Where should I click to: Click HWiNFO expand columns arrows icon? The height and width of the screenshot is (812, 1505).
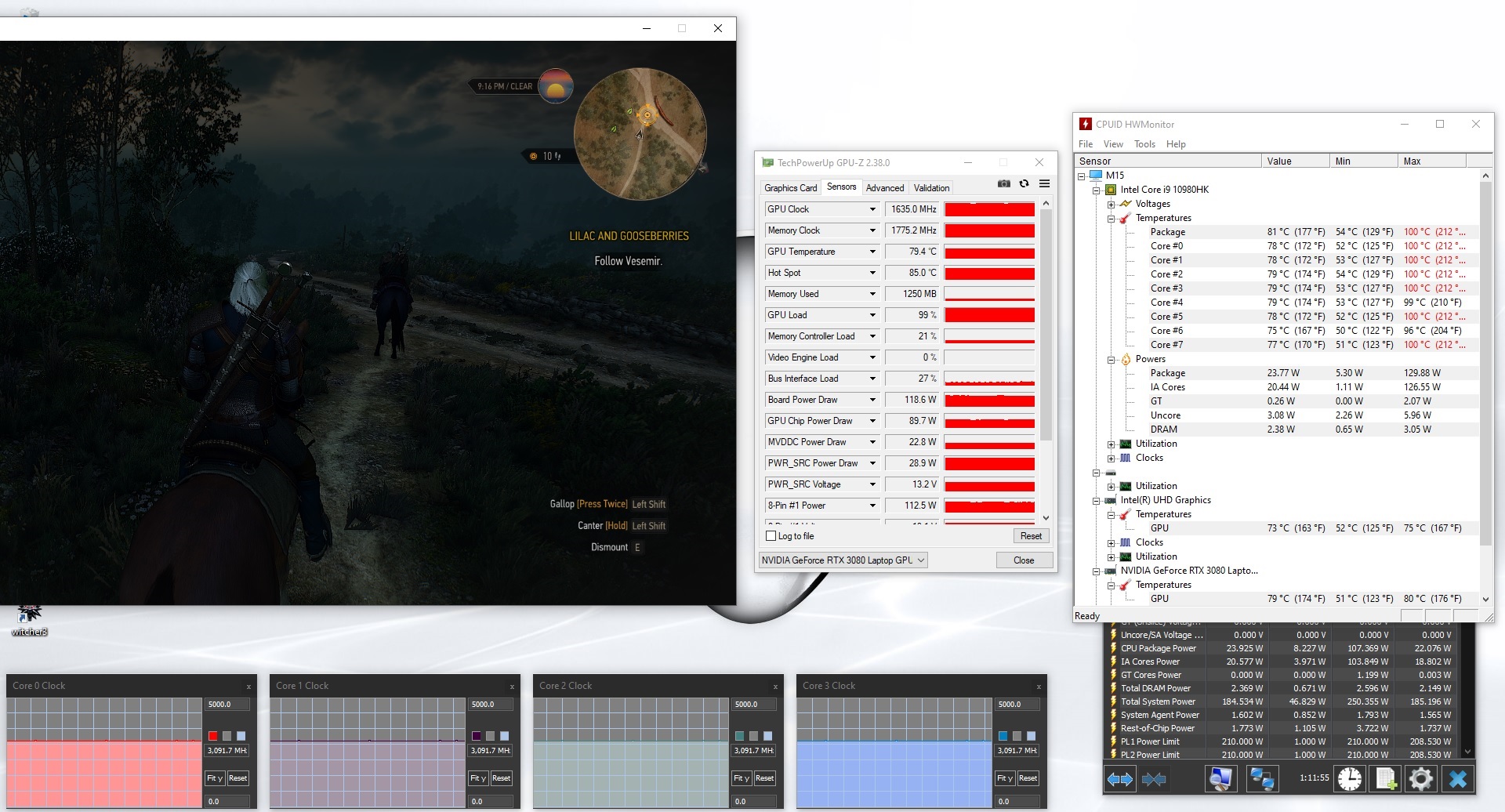[x=1119, y=779]
